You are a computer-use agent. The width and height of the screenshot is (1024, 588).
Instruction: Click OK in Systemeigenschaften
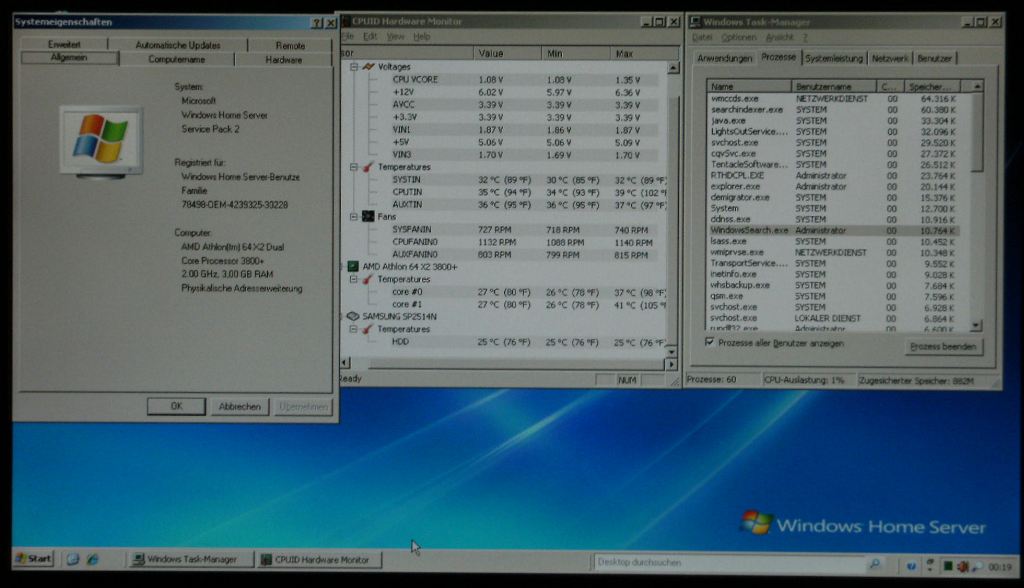pos(176,406)
